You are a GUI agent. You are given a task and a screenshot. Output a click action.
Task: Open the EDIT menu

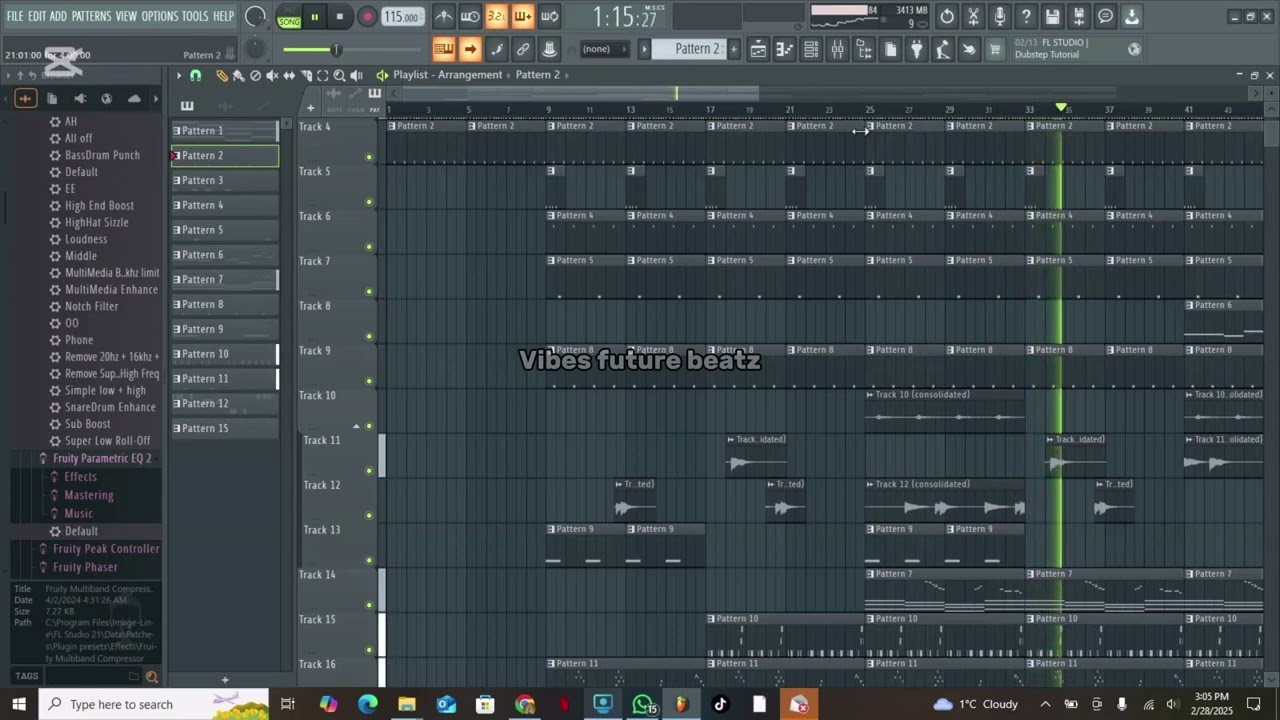pyautogui.click(x=37, y=16)
